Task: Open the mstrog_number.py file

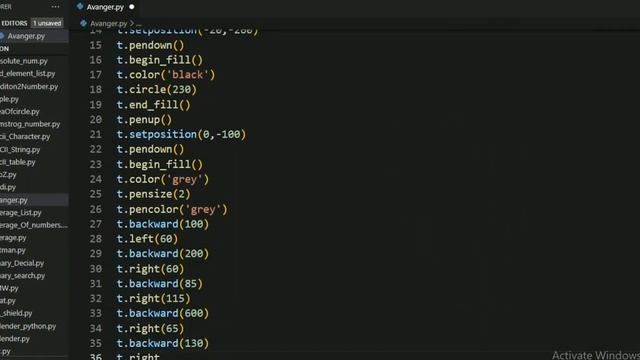Action: tap(30, 124)
